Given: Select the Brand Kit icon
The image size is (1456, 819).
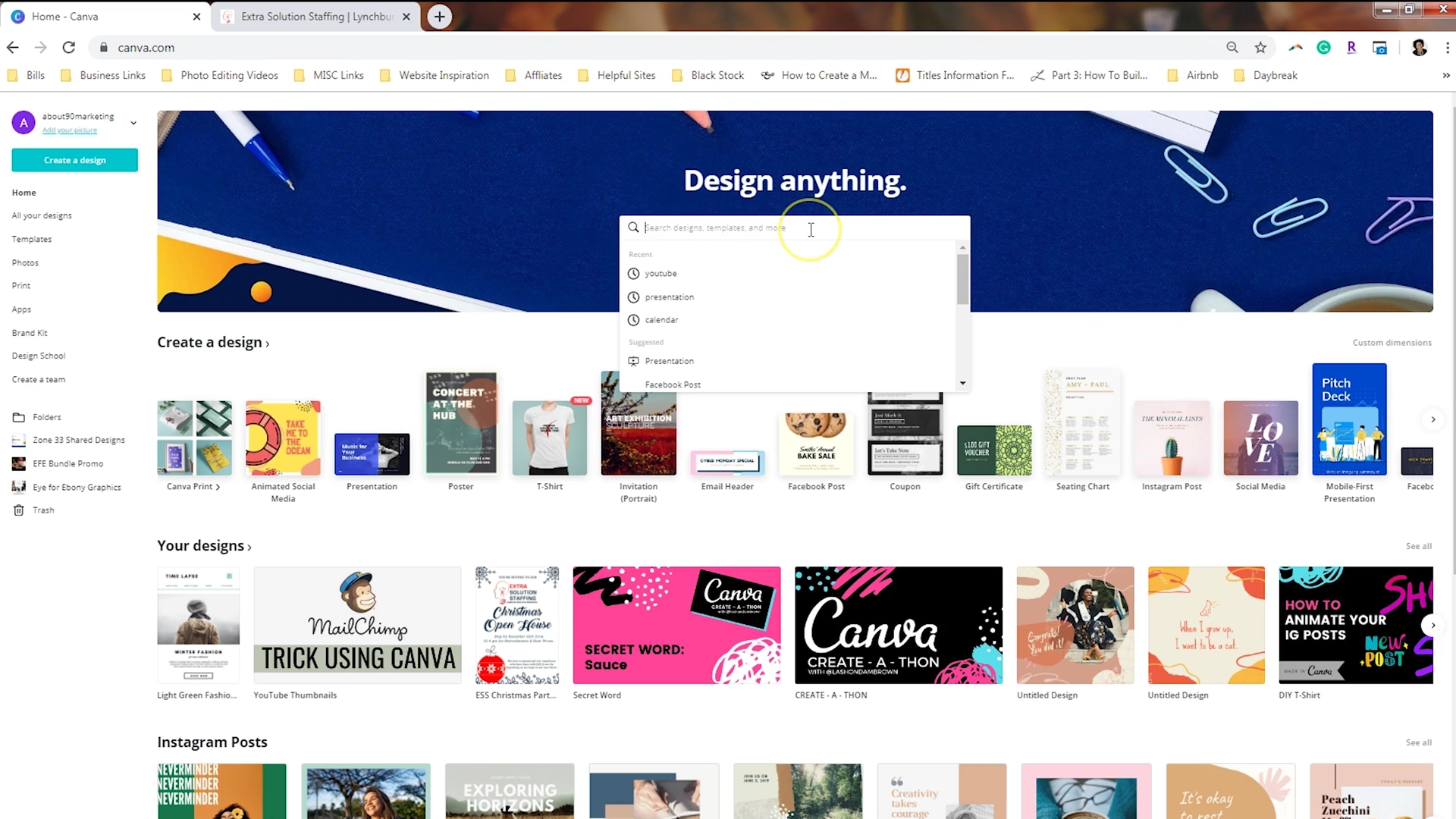Looking at the screenshot, I should 29,332.
